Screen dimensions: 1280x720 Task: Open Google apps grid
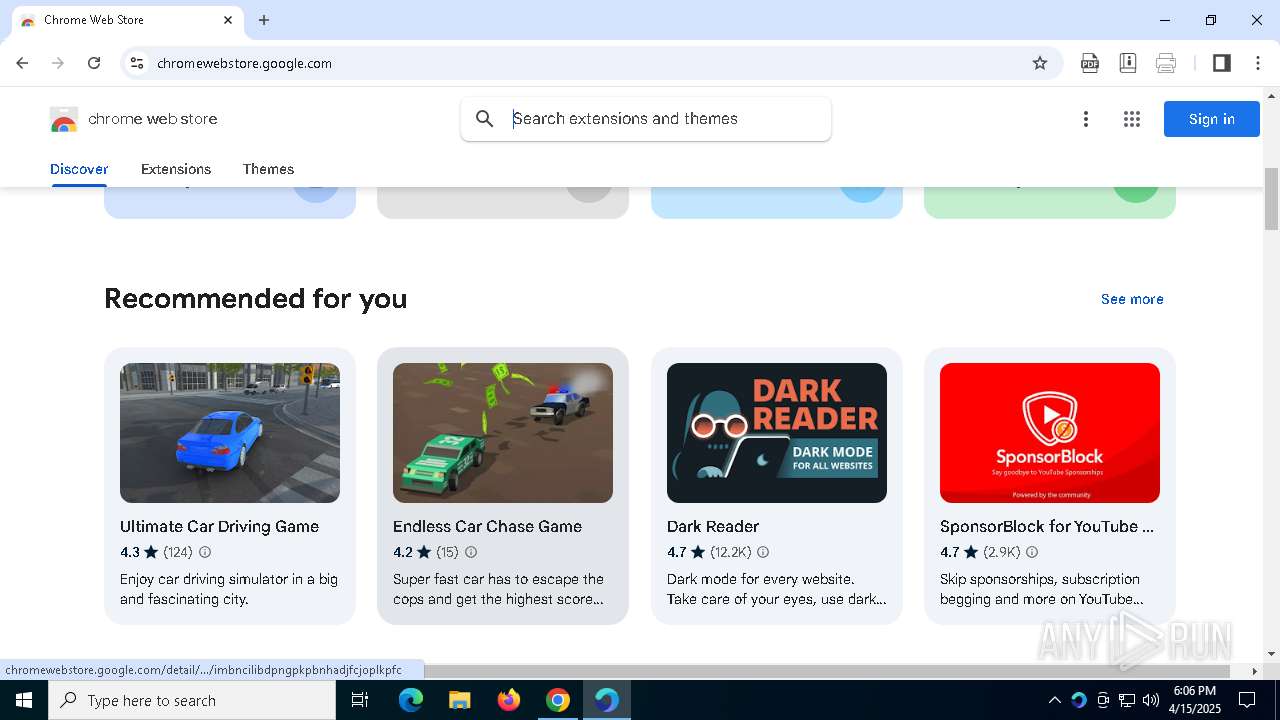[x=1132, y=119]
